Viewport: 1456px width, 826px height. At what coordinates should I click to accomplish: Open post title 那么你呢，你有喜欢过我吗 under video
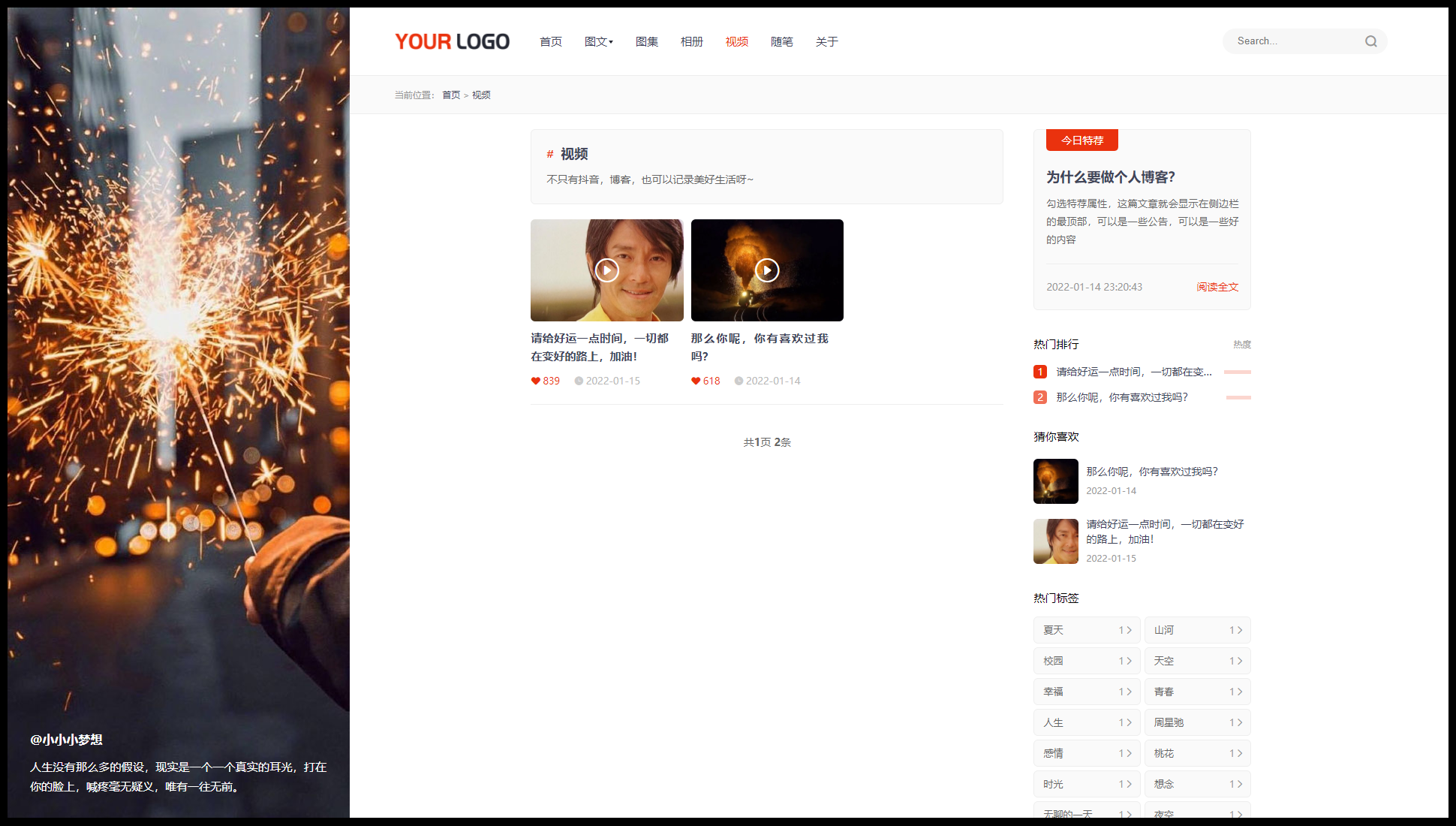click(760, 348)
